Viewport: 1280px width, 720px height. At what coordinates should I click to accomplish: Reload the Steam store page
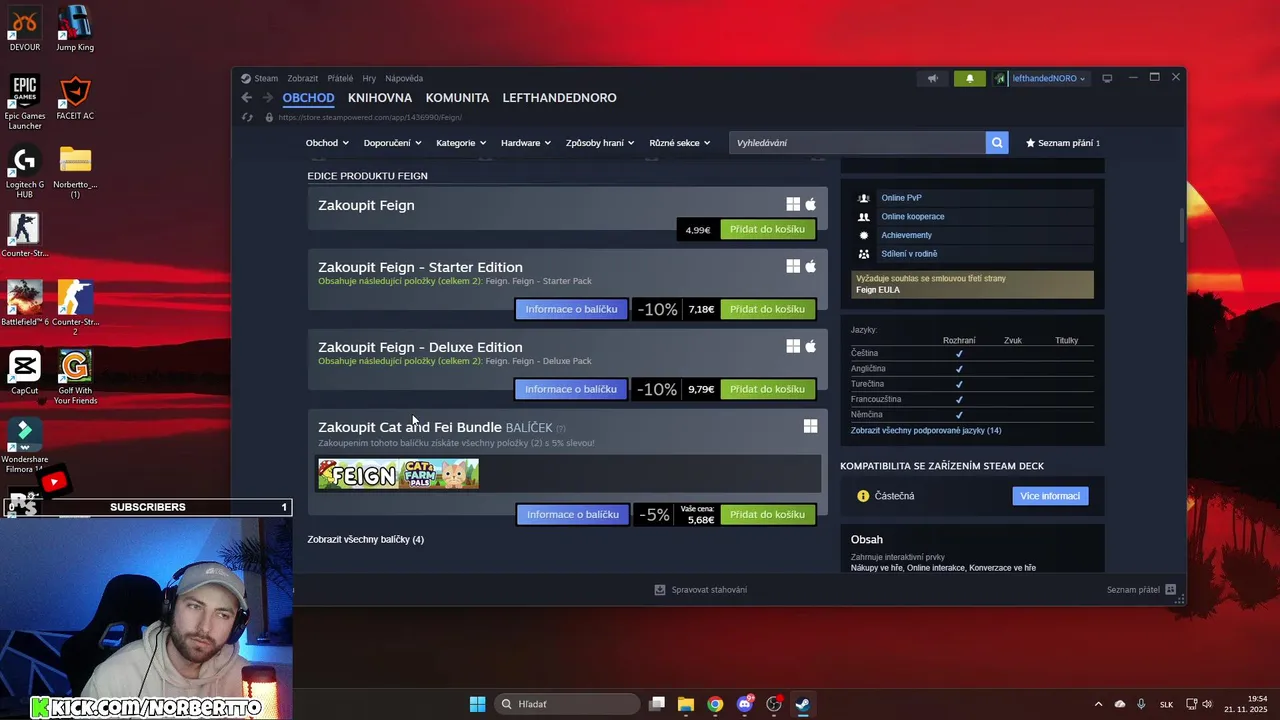tap(247, 117)
